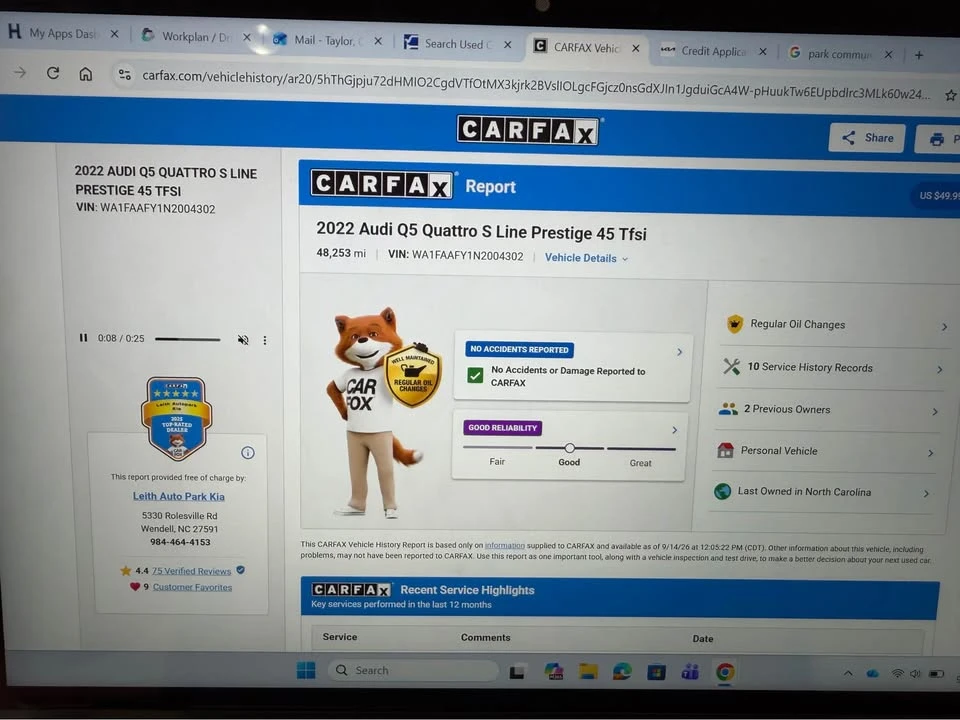Open the 75 Verified Reviews link

[192, 571]
